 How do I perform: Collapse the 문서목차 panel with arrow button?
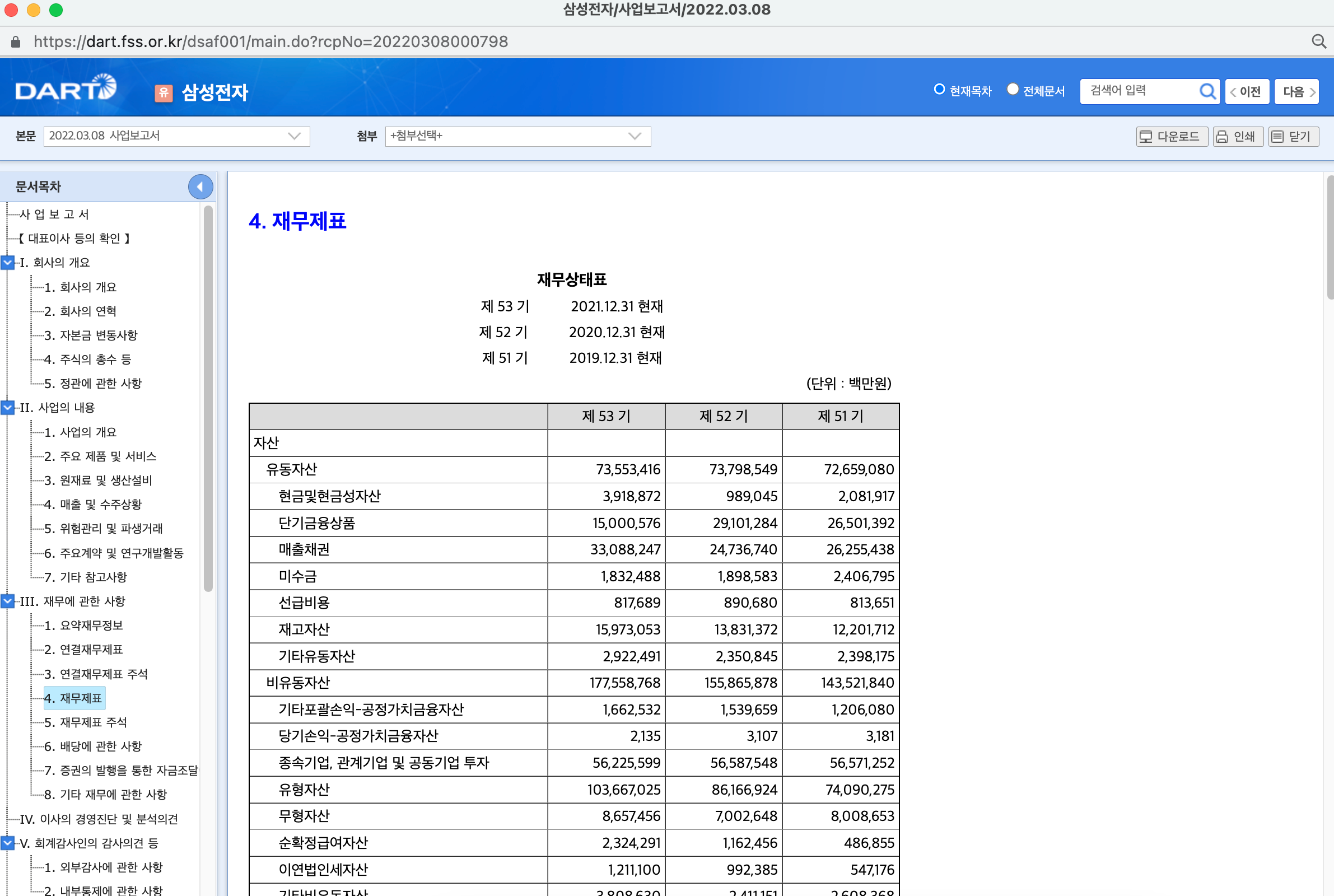200,186
